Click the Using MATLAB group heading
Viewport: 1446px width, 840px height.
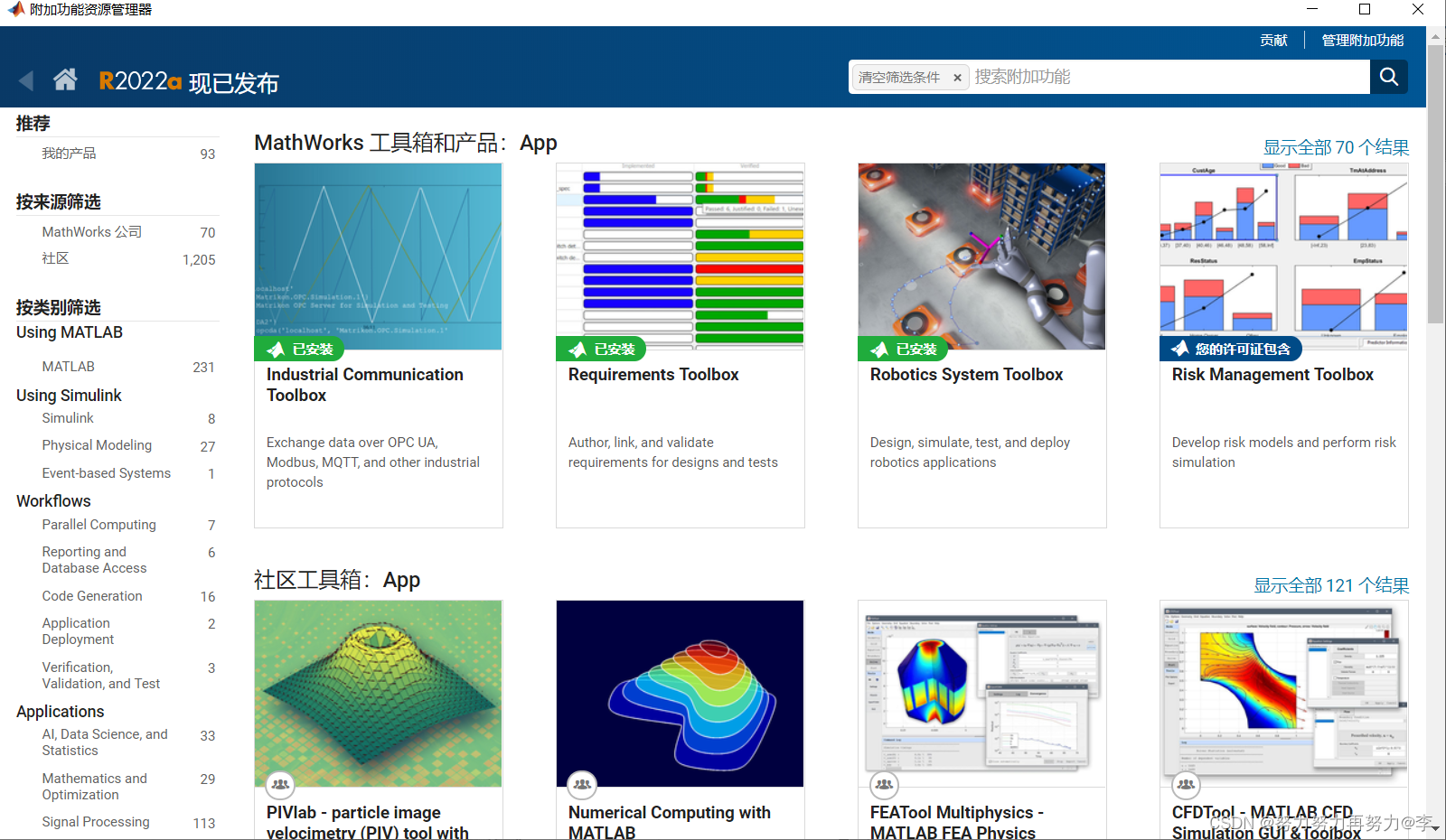pyautogui.click(x=70, y=332)
